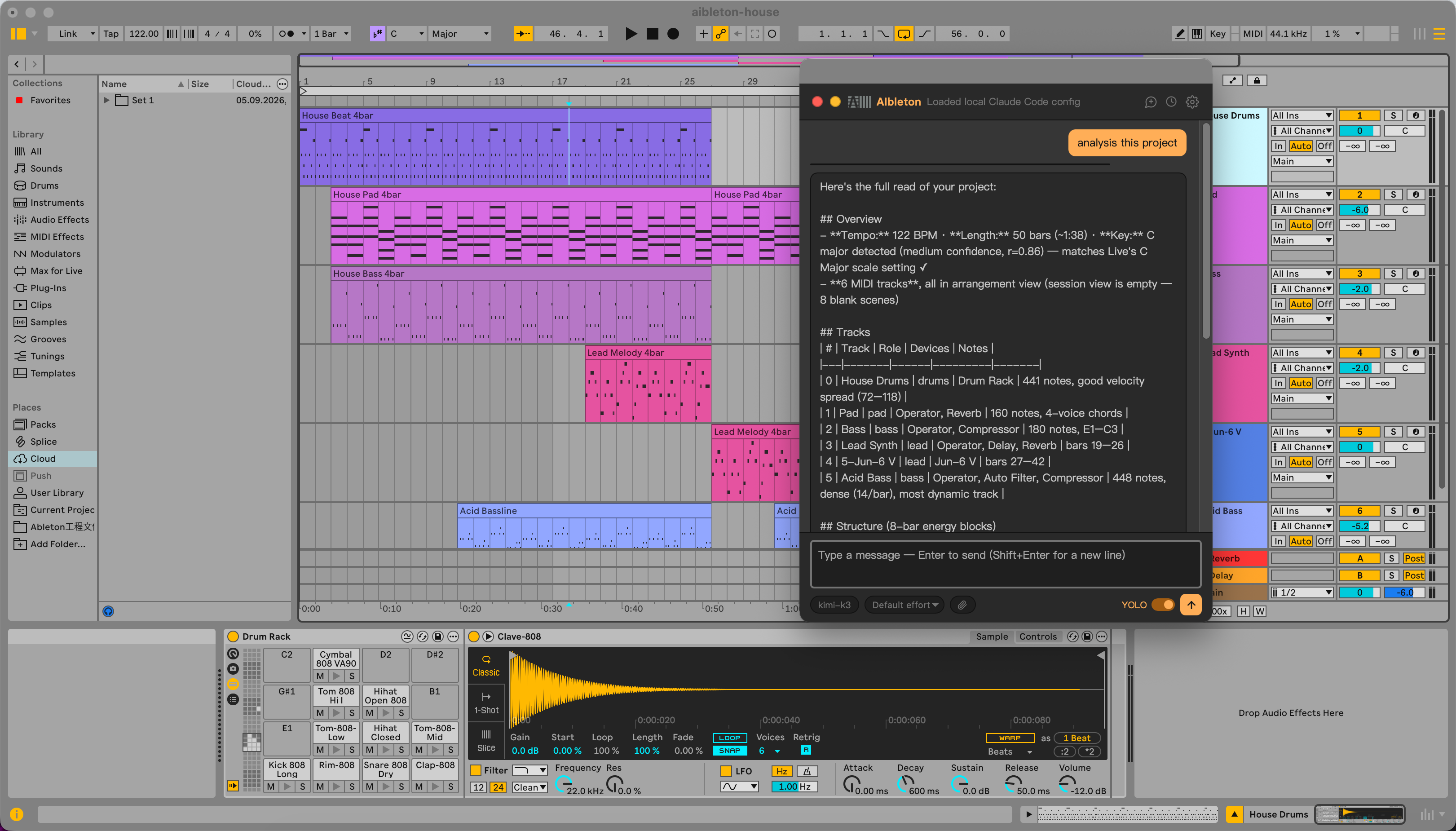Open the Audio Effects browser category
This screenshot has height=831, width=1456.
tap(59, 220)
